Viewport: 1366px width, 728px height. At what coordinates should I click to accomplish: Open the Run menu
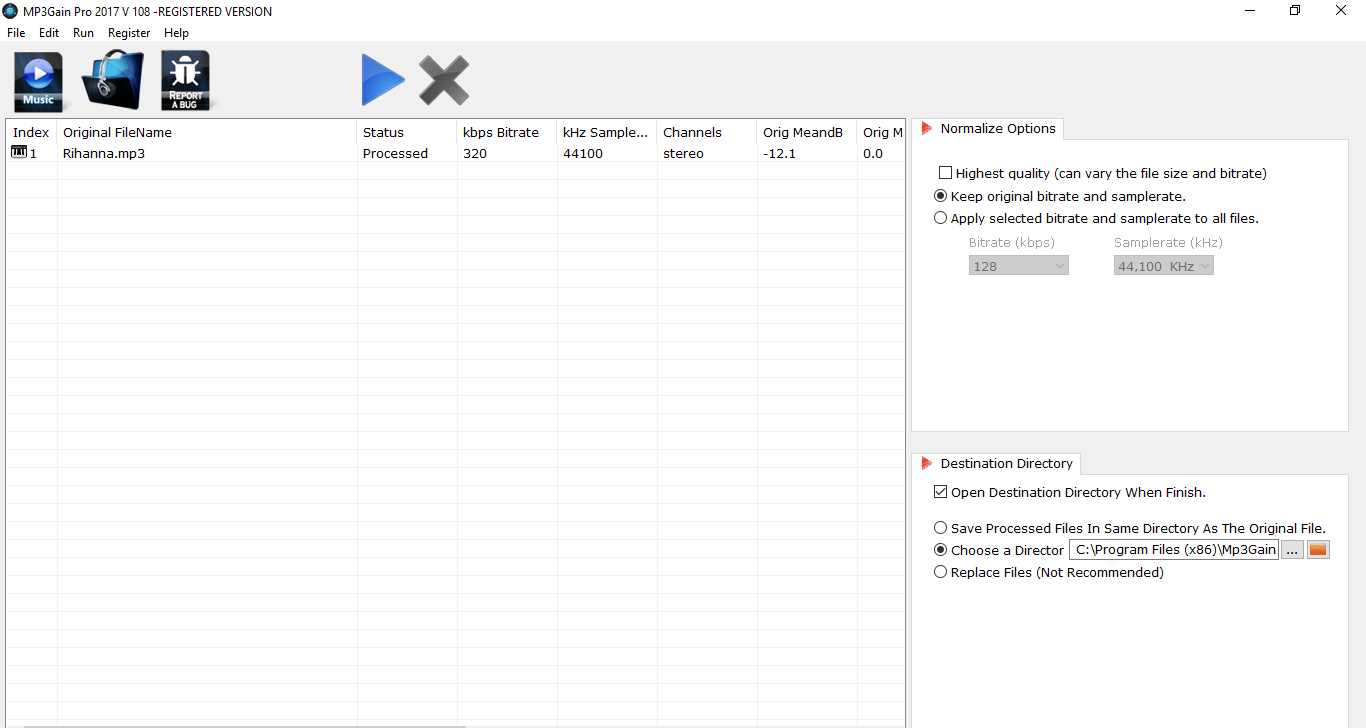point(83,33)
